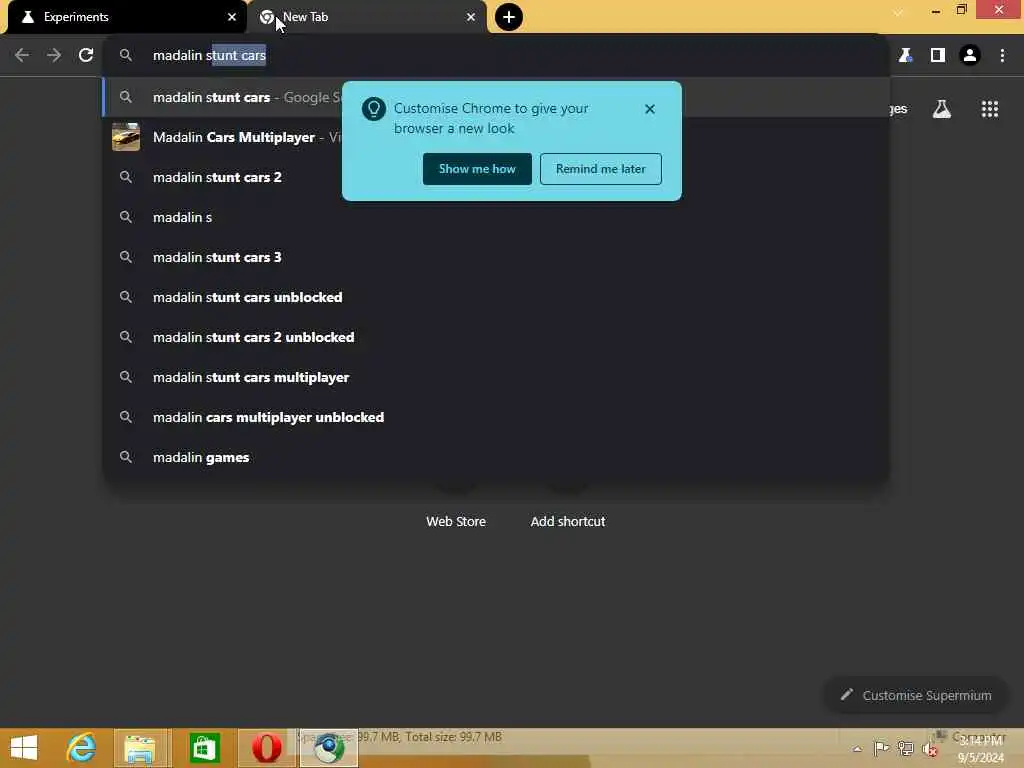
Task: Open the three-dot Chrome menu
Action: pyautogui.click(x=1002, y=56)
